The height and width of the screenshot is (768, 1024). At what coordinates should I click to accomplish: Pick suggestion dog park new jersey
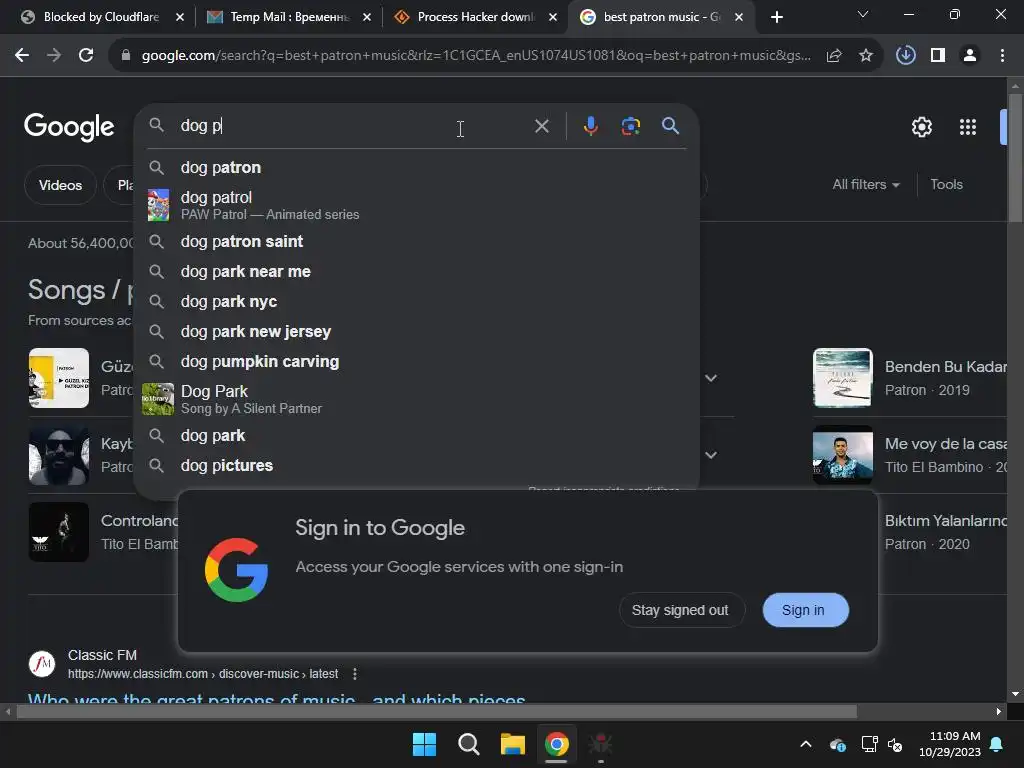click(416, 332)
